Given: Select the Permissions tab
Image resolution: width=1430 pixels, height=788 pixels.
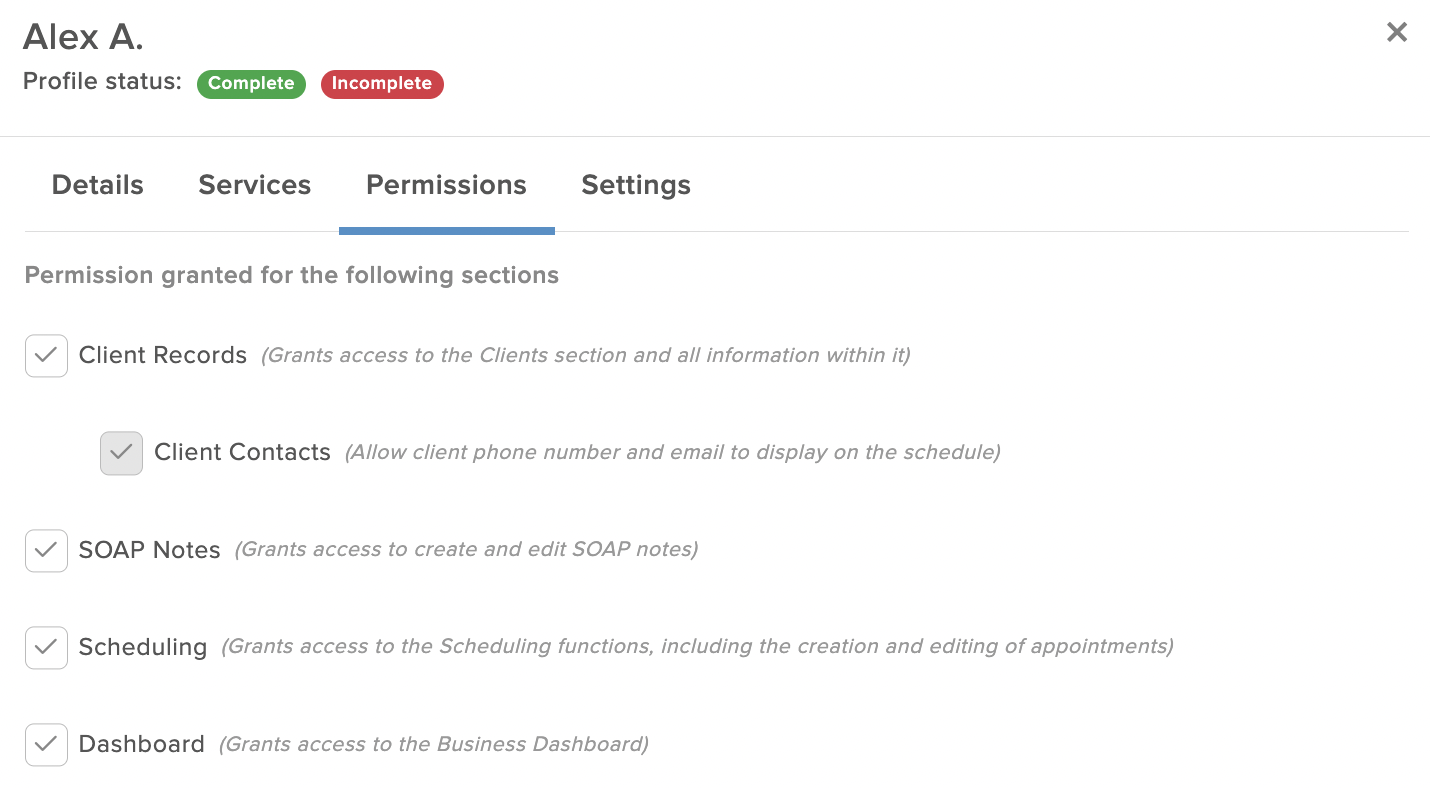Looking at the screenshot, I should [446, 185].
